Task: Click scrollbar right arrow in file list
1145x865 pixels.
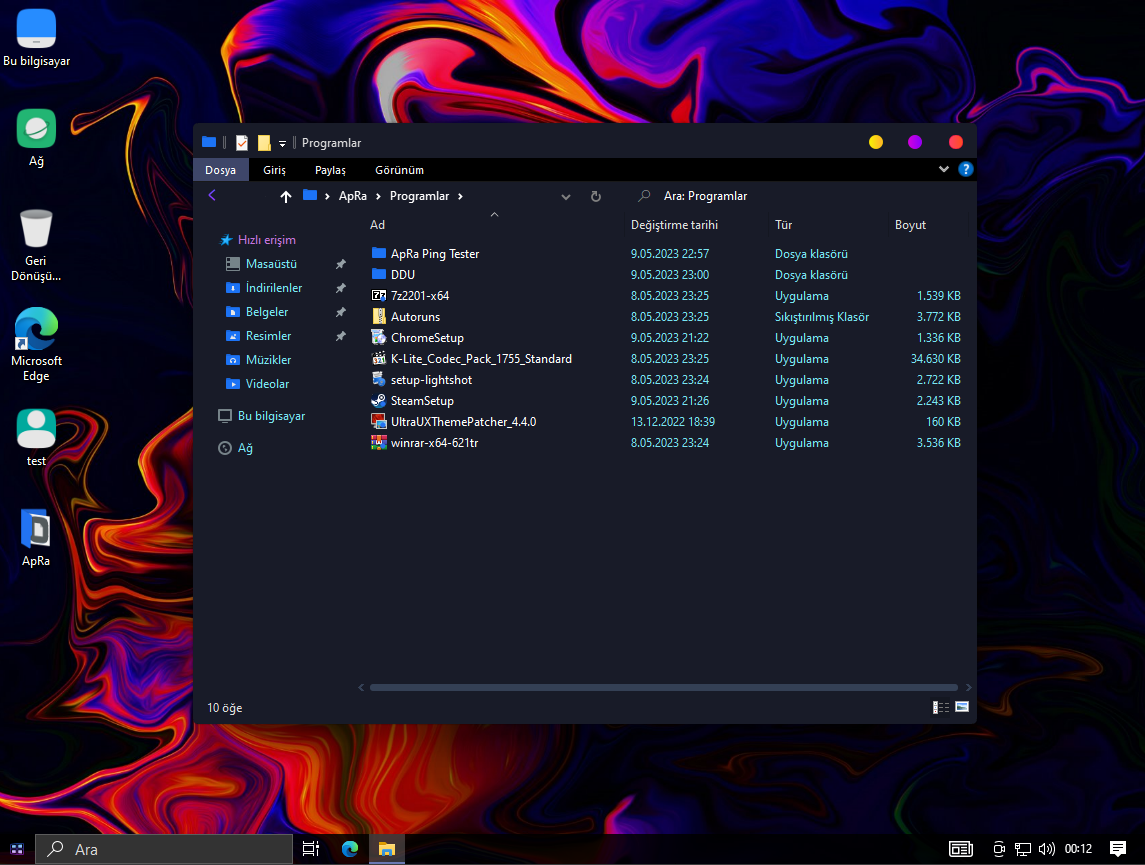Action: click(968, 688)
